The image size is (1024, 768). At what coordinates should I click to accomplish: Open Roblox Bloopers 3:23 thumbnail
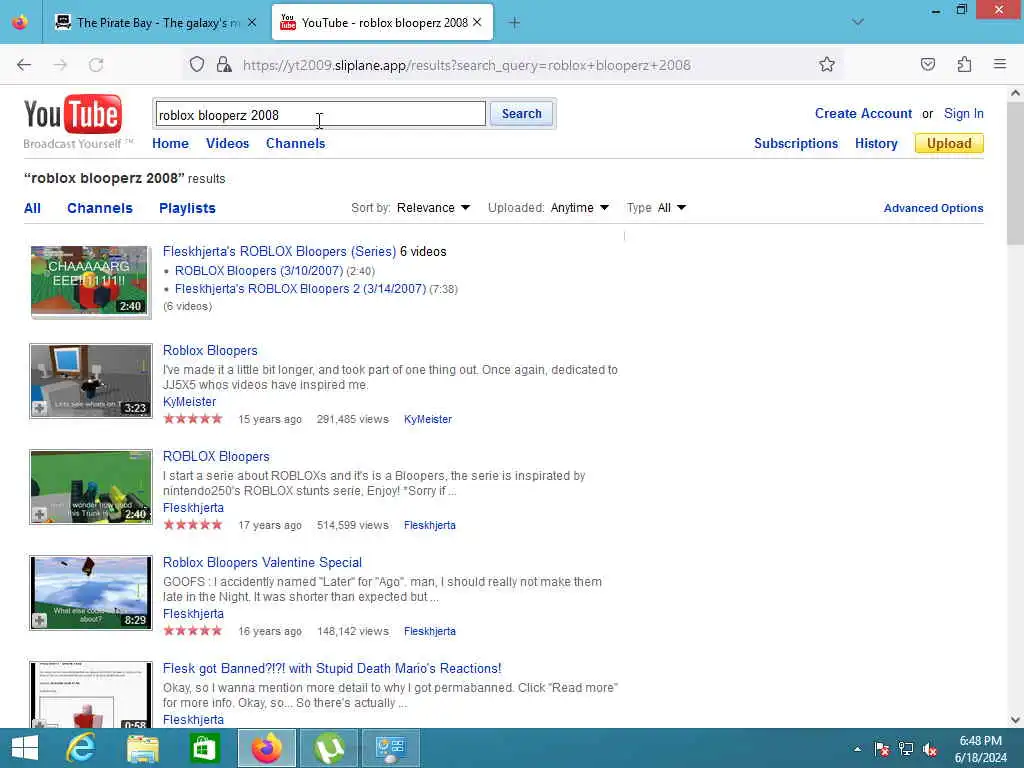(x=91, y=381)
